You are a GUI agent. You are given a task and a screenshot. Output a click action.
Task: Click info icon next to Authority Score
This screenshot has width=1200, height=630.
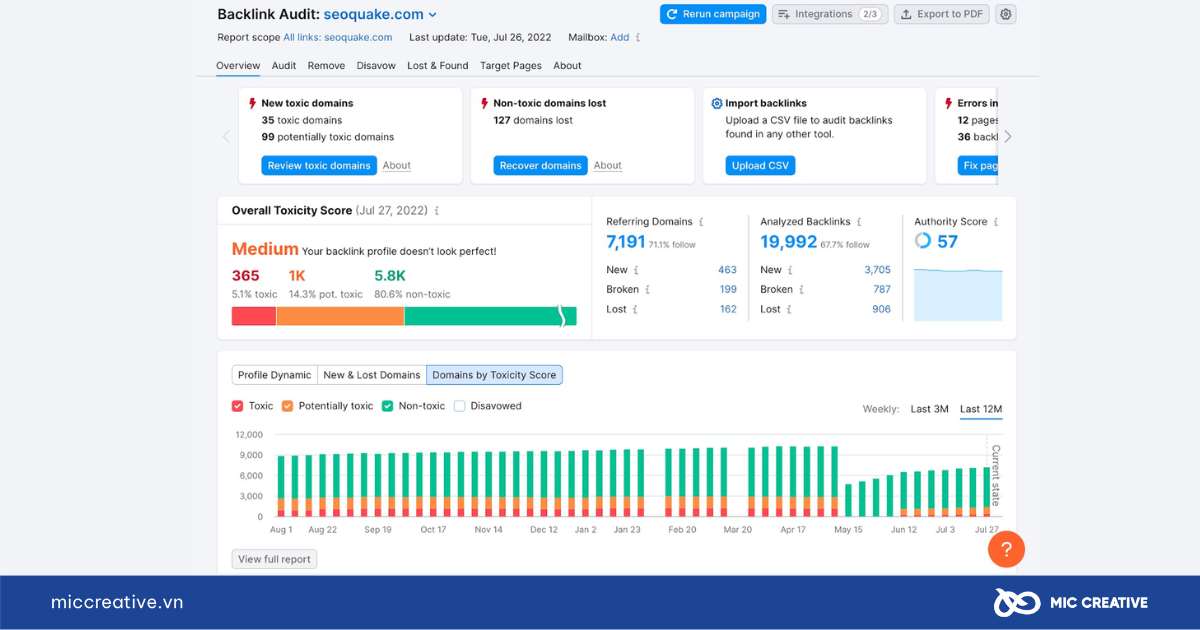(x=996, y=222)
